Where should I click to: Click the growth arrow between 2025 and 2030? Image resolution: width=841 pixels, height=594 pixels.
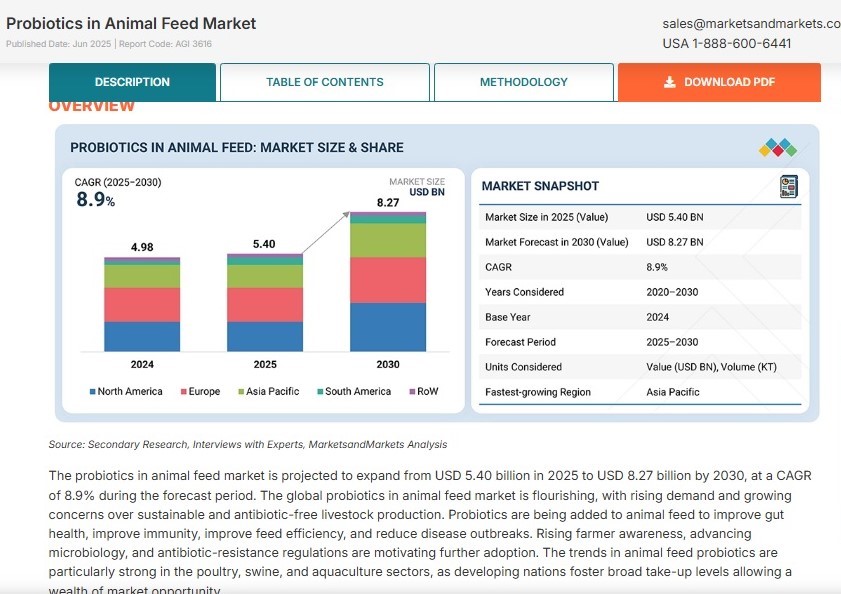(x=326, y=232)
